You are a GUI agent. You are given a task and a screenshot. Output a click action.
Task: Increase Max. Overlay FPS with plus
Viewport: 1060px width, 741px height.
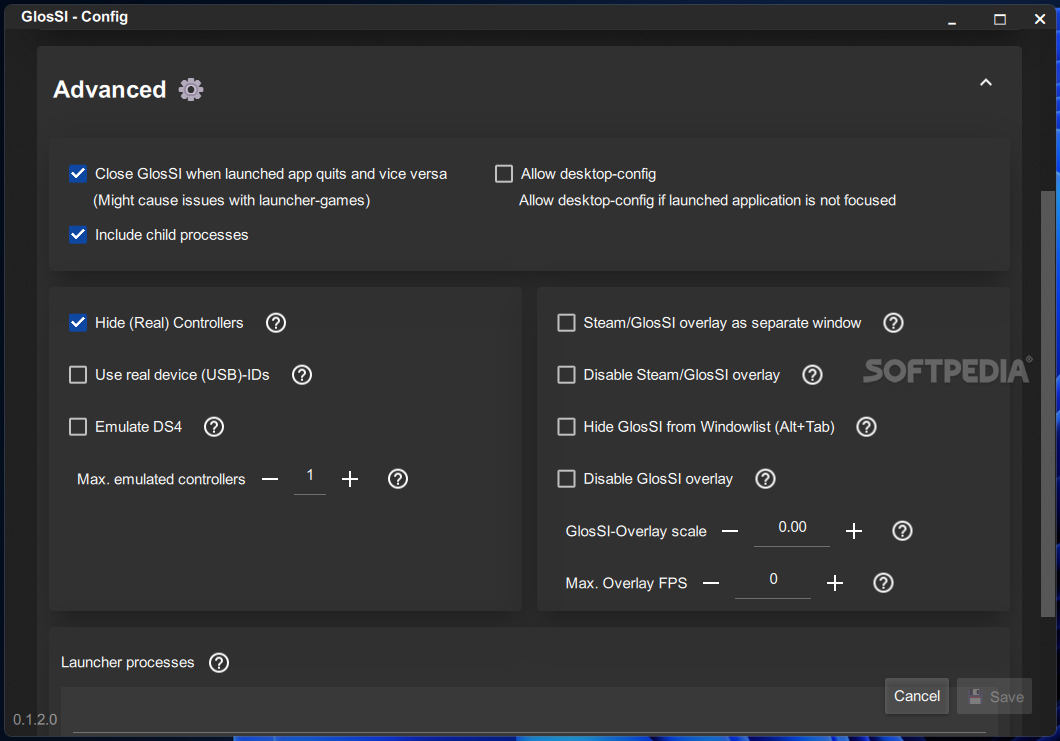pos(835,583)
